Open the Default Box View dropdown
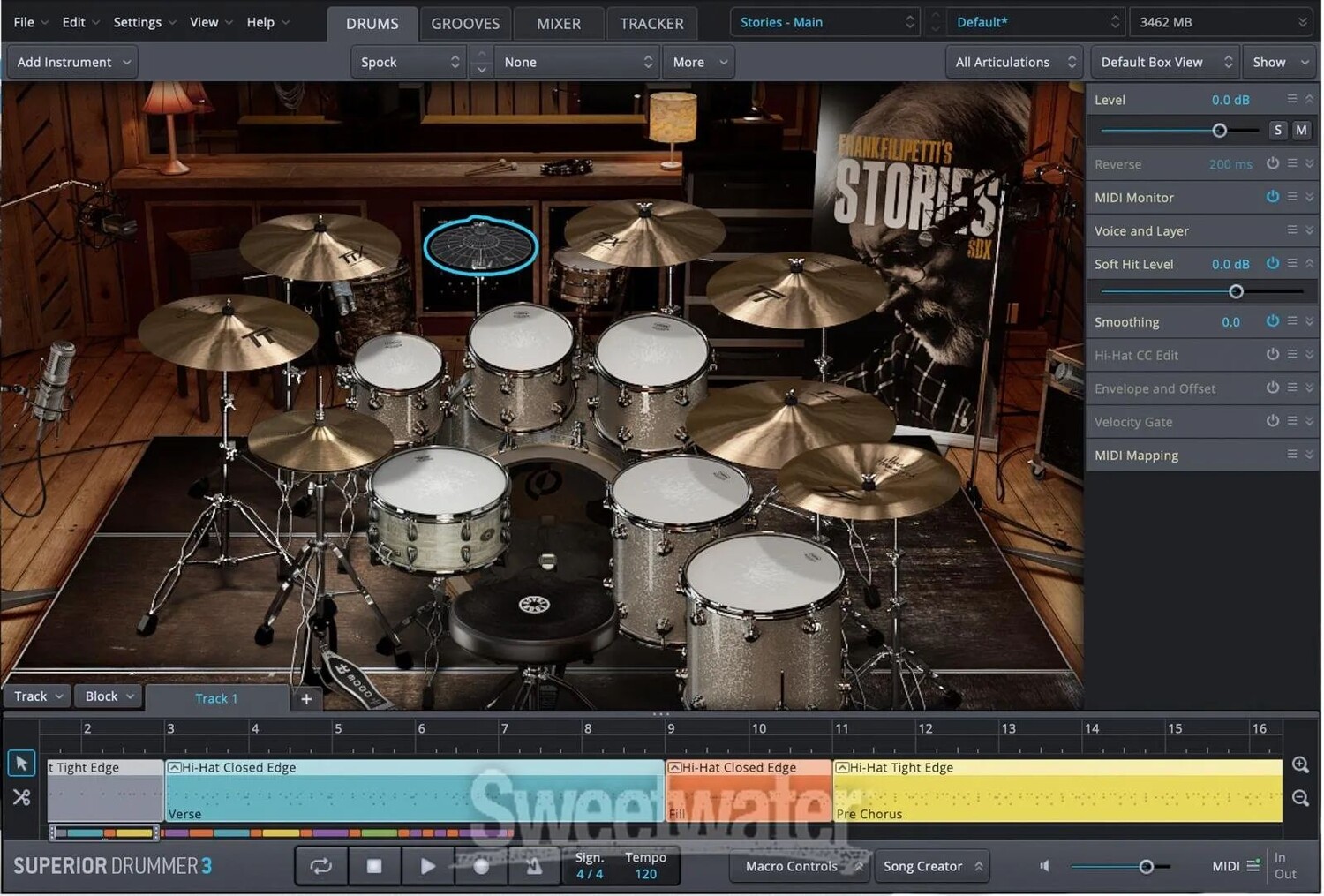 pyautogui.click(x=1165, y=62)
